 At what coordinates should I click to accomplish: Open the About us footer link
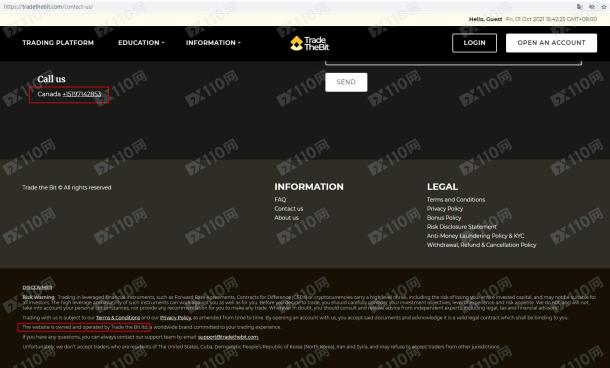tap(287, 218)
